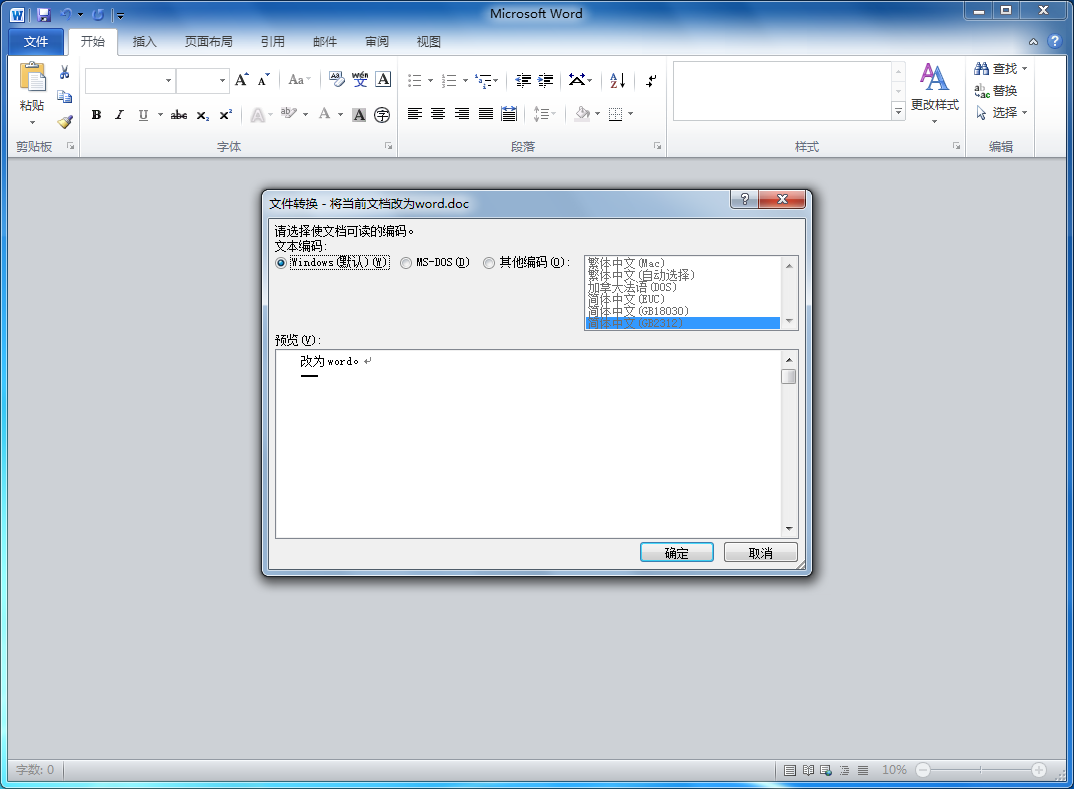Click the zoom in plus button

click(1039, 770)
